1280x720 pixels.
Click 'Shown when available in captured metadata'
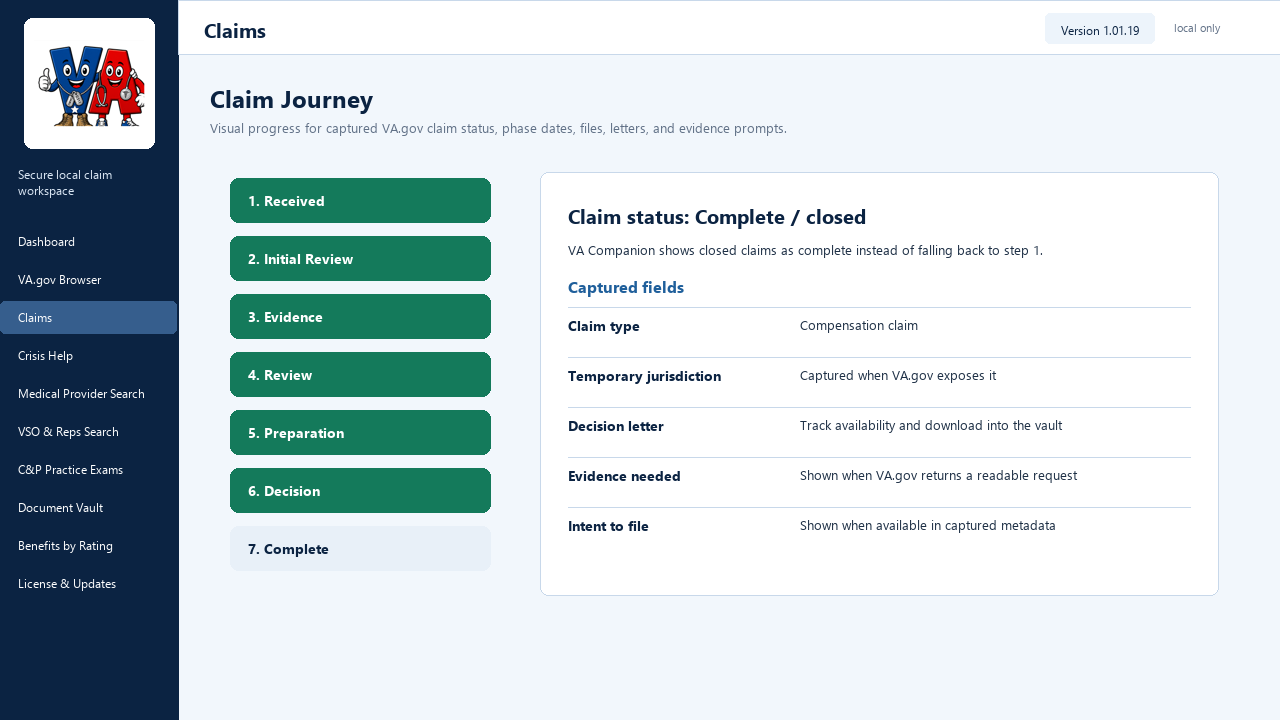(928, 526)
